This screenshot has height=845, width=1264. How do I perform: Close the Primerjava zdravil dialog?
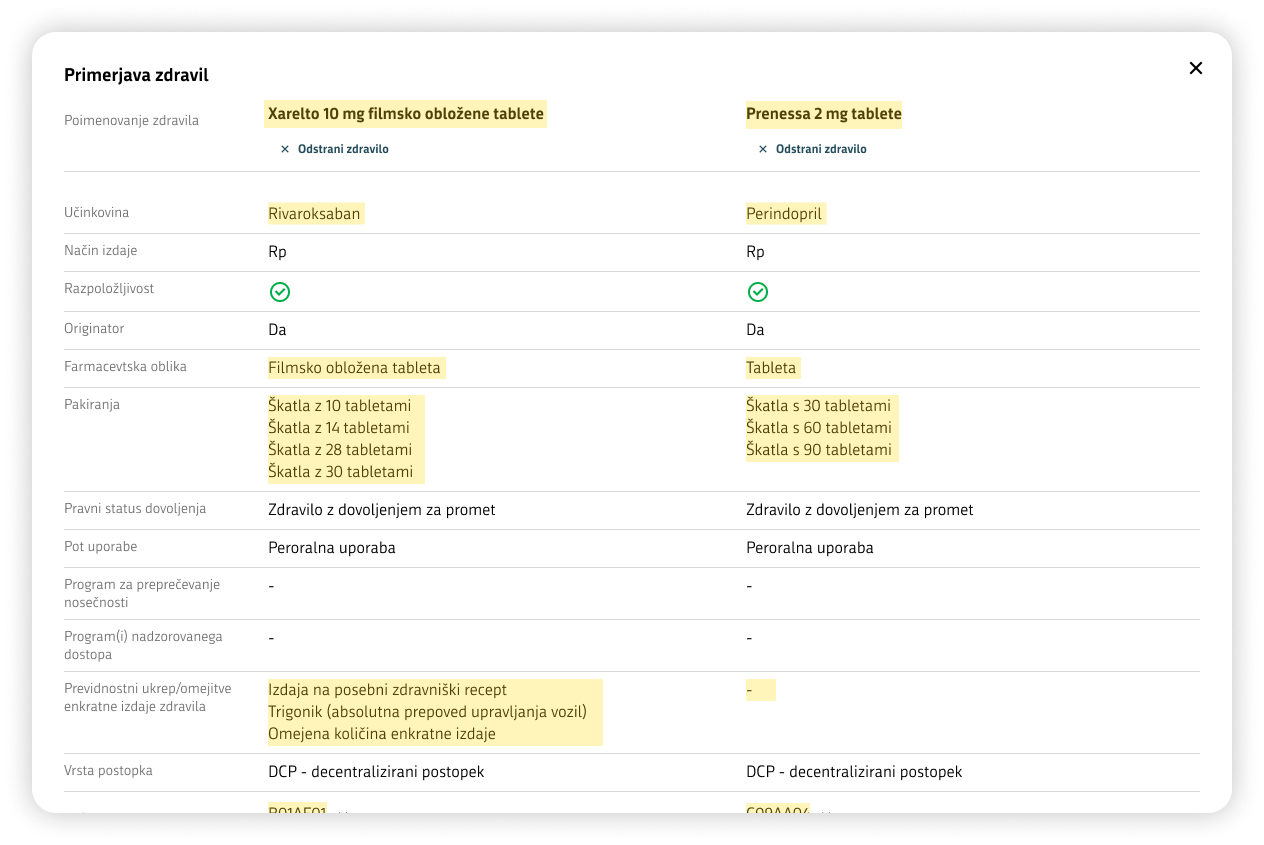[1196, 68]
